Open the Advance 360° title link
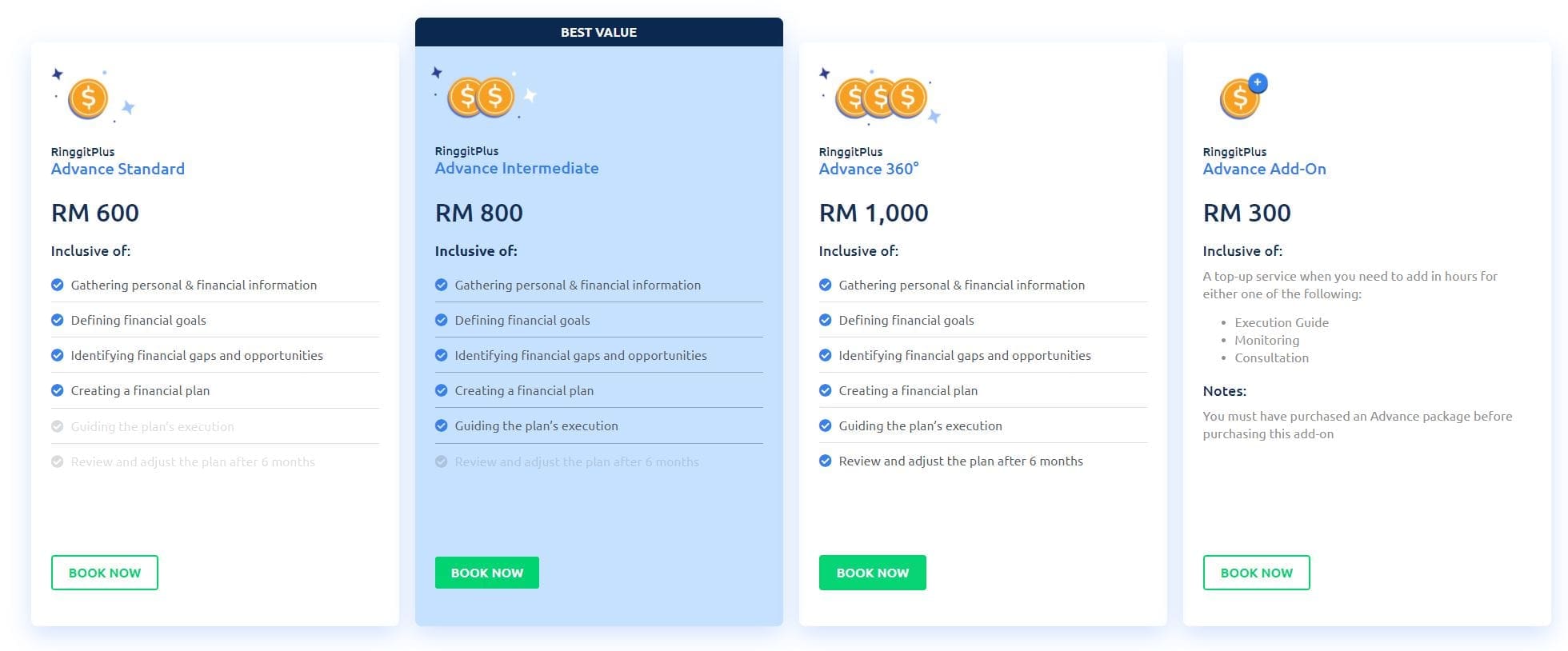This screenshot has width=1568, height=651. (x=869, y=169)
